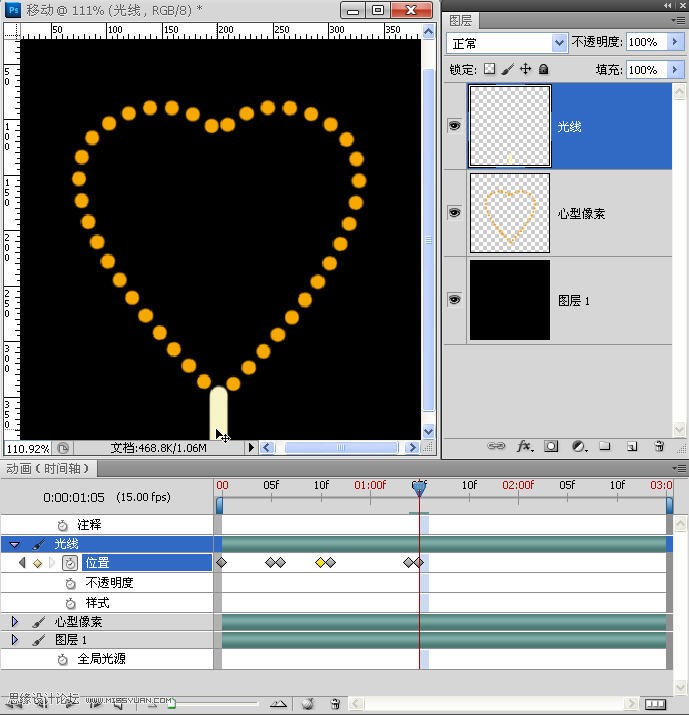
Task: Create a new layer
Action: 632,446
